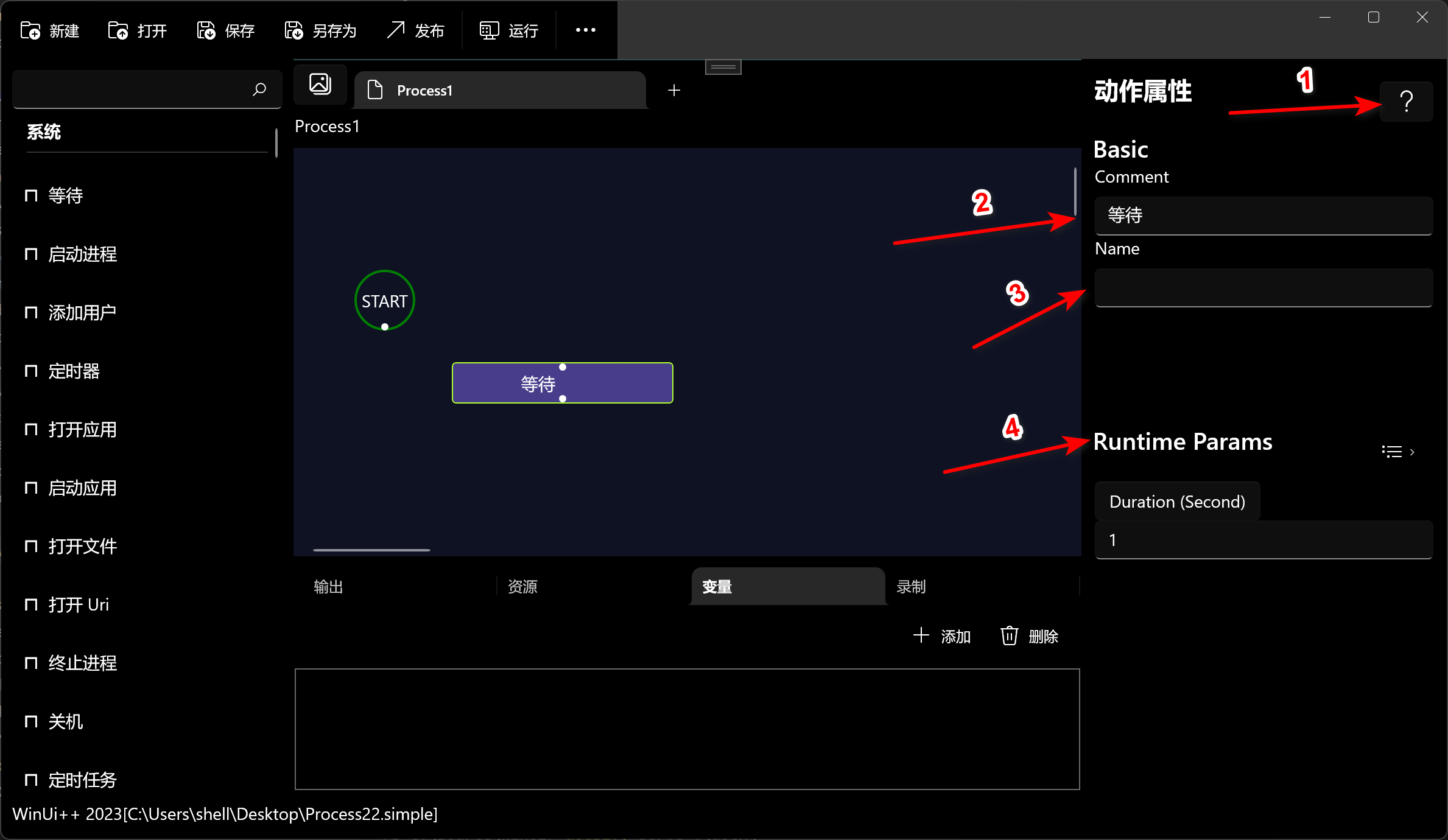Open the three-dots overflow menu

pyautogui.click(x=585, y=30)
